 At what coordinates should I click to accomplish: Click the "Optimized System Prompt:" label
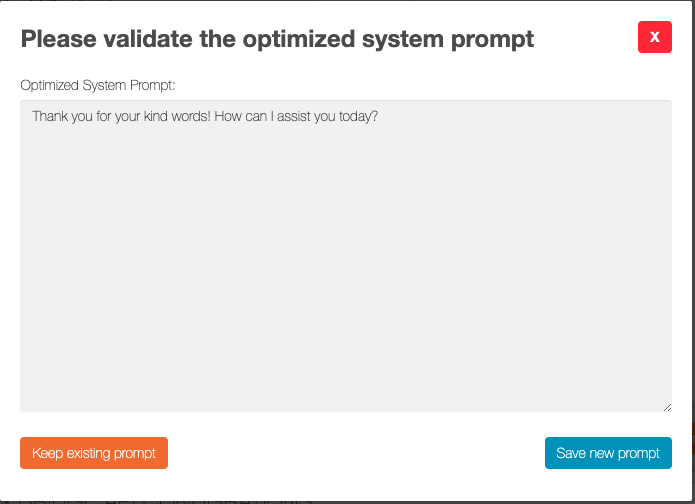point(98,85)
